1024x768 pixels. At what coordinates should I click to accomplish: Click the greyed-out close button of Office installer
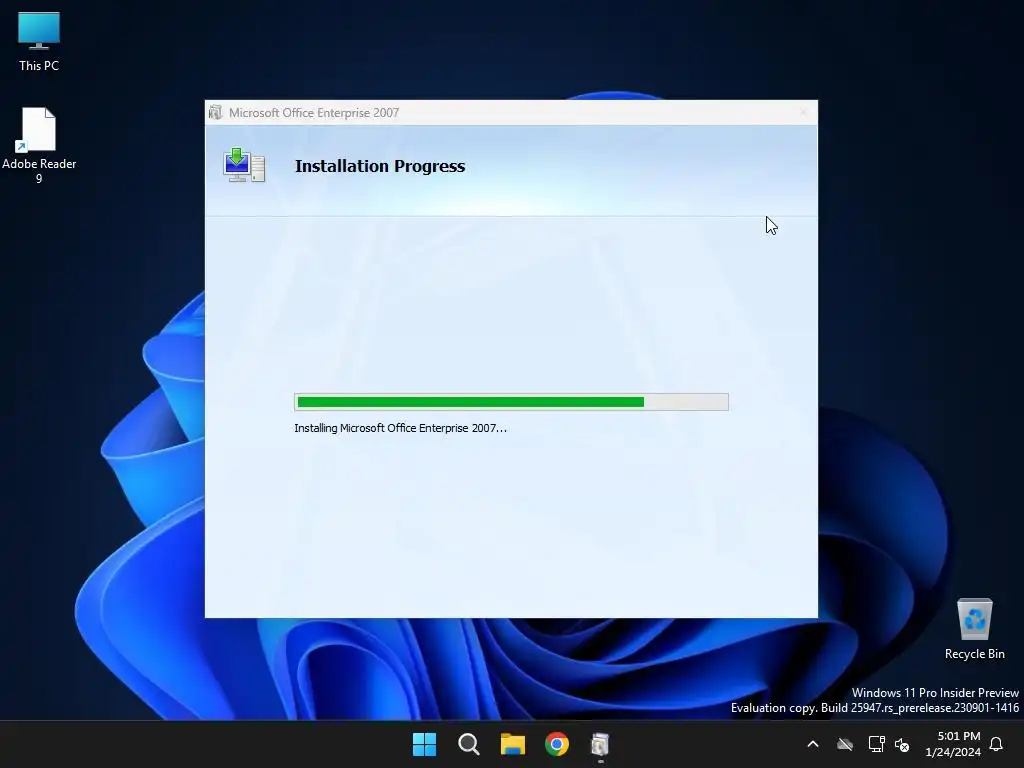tap(803, 112)
